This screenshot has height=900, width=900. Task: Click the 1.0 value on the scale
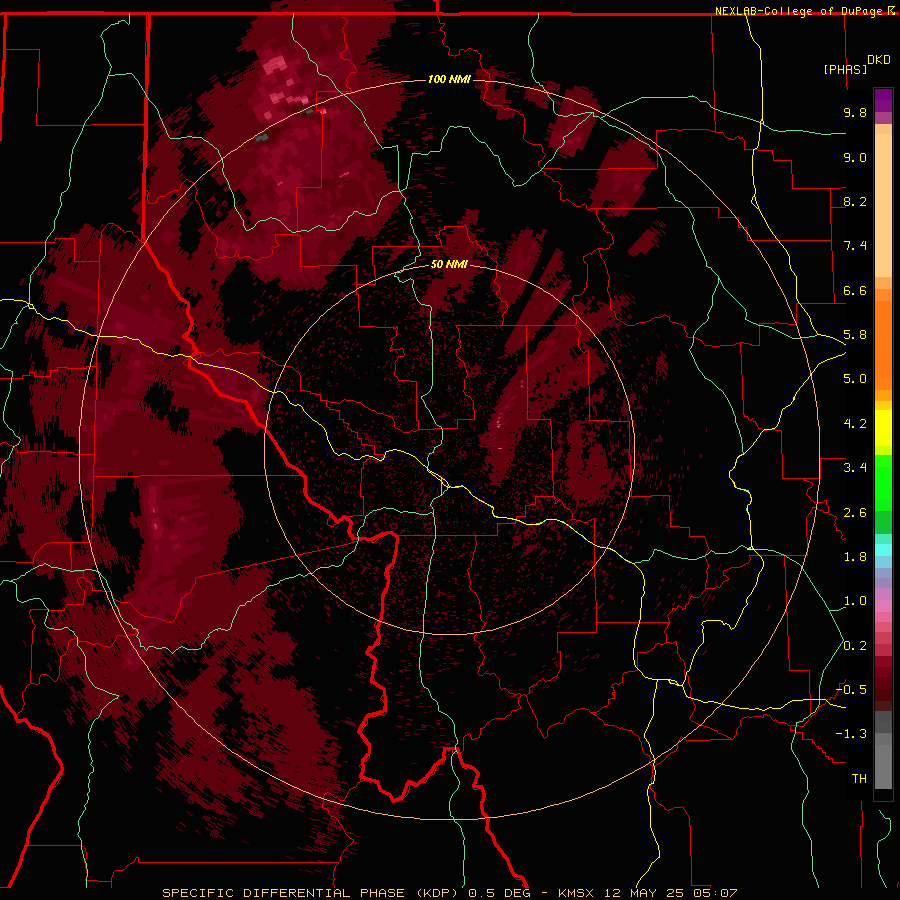point(855,601)
